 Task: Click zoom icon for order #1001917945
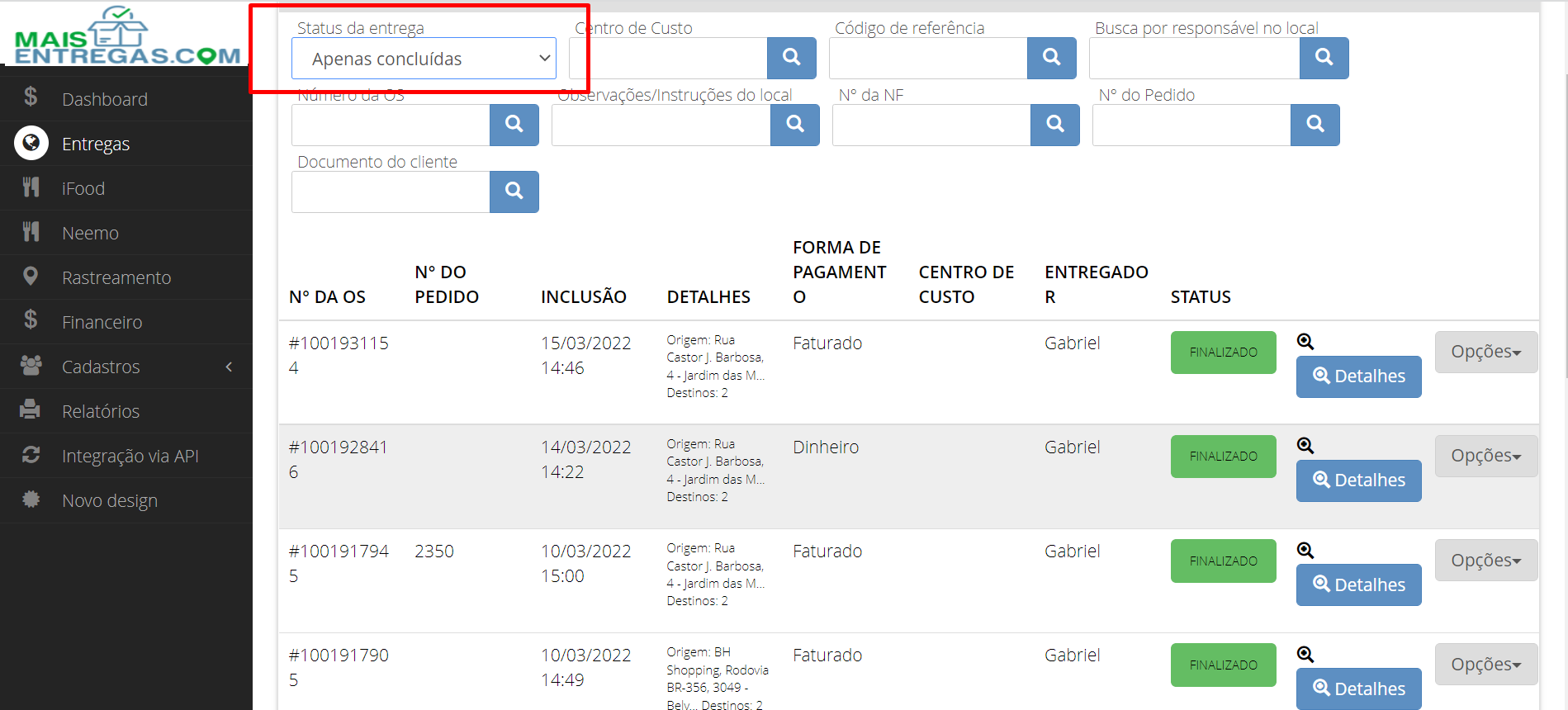point(1305,550)
